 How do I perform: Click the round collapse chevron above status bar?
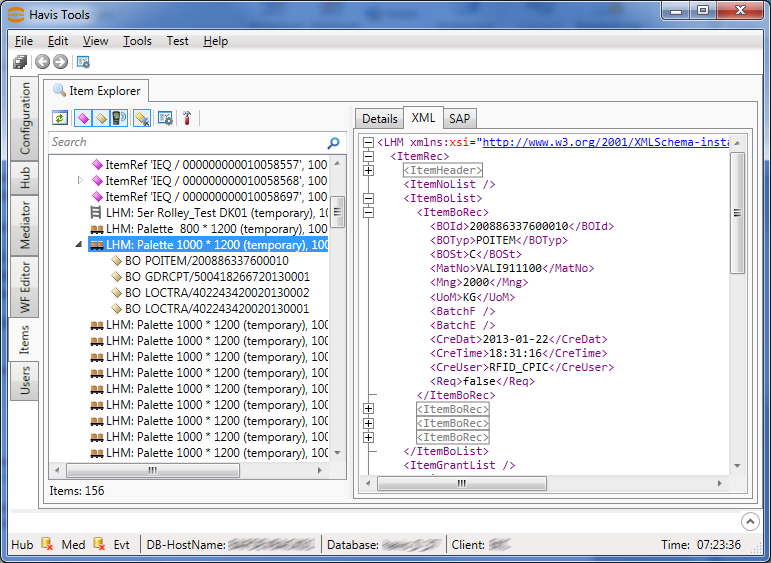click(x=750, y=521)
